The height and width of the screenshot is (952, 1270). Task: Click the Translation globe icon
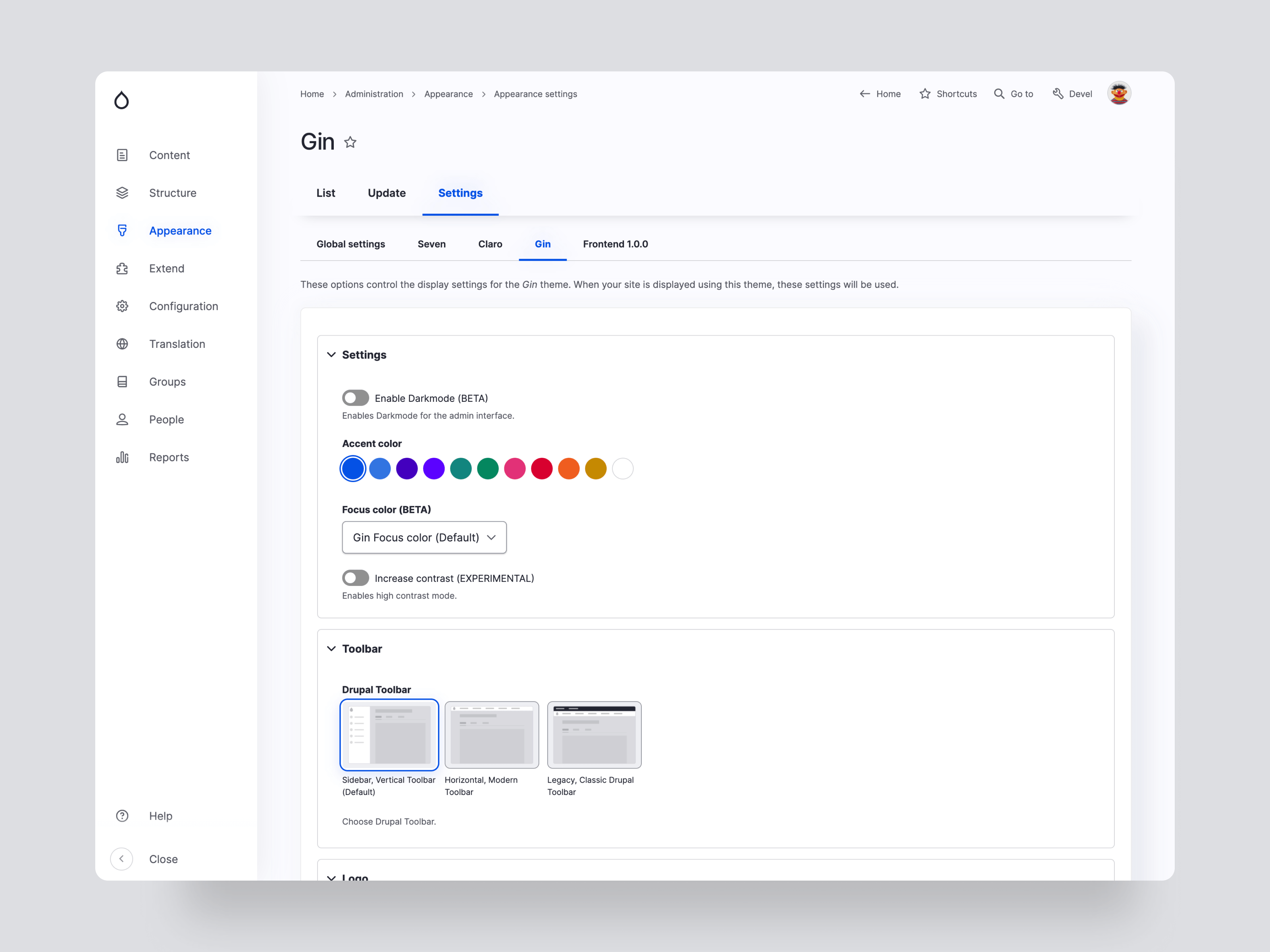click(122, 344)
